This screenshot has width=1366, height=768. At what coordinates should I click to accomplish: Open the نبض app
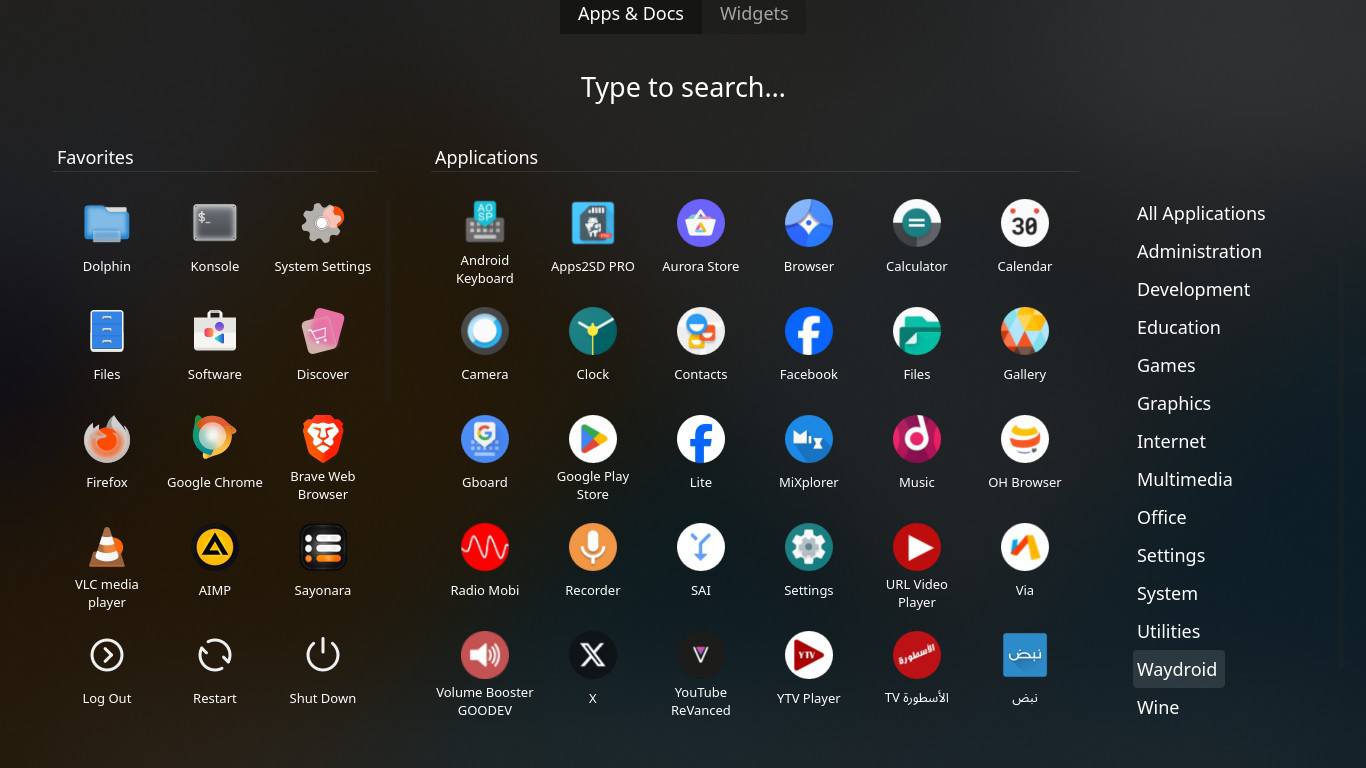[x=1025, y=655]
